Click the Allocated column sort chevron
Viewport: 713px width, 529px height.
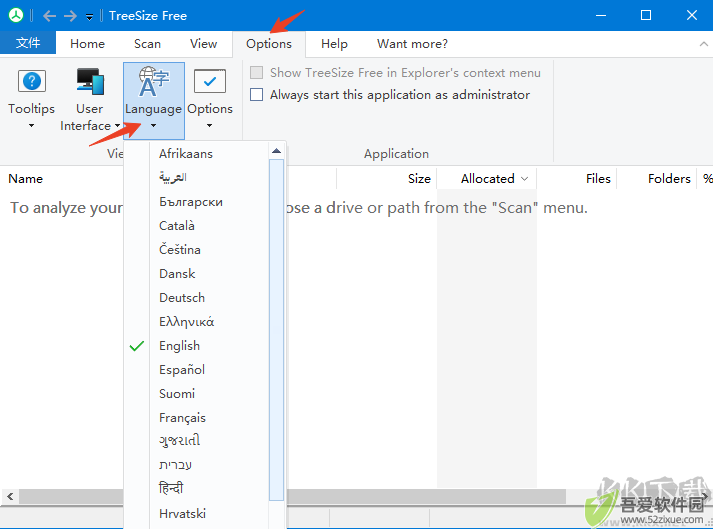coord(524,179)
